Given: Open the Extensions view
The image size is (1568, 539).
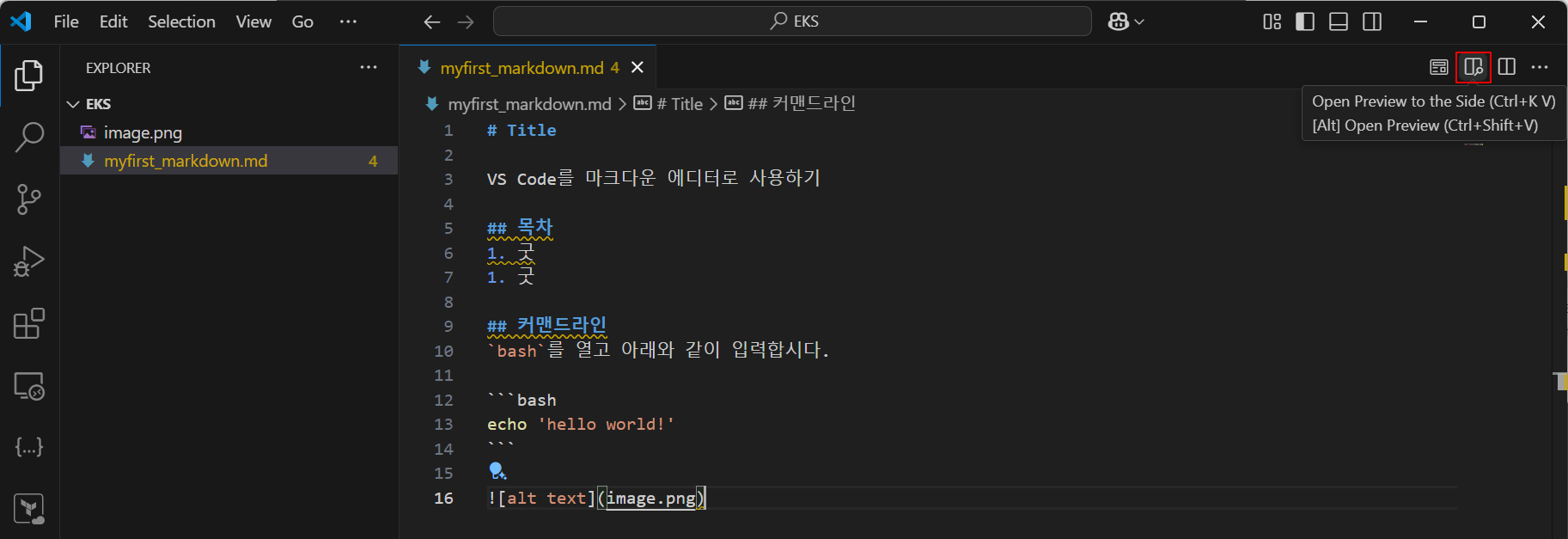Looking at the screenshot, I should pyautogui.click(x=29, y=323).
